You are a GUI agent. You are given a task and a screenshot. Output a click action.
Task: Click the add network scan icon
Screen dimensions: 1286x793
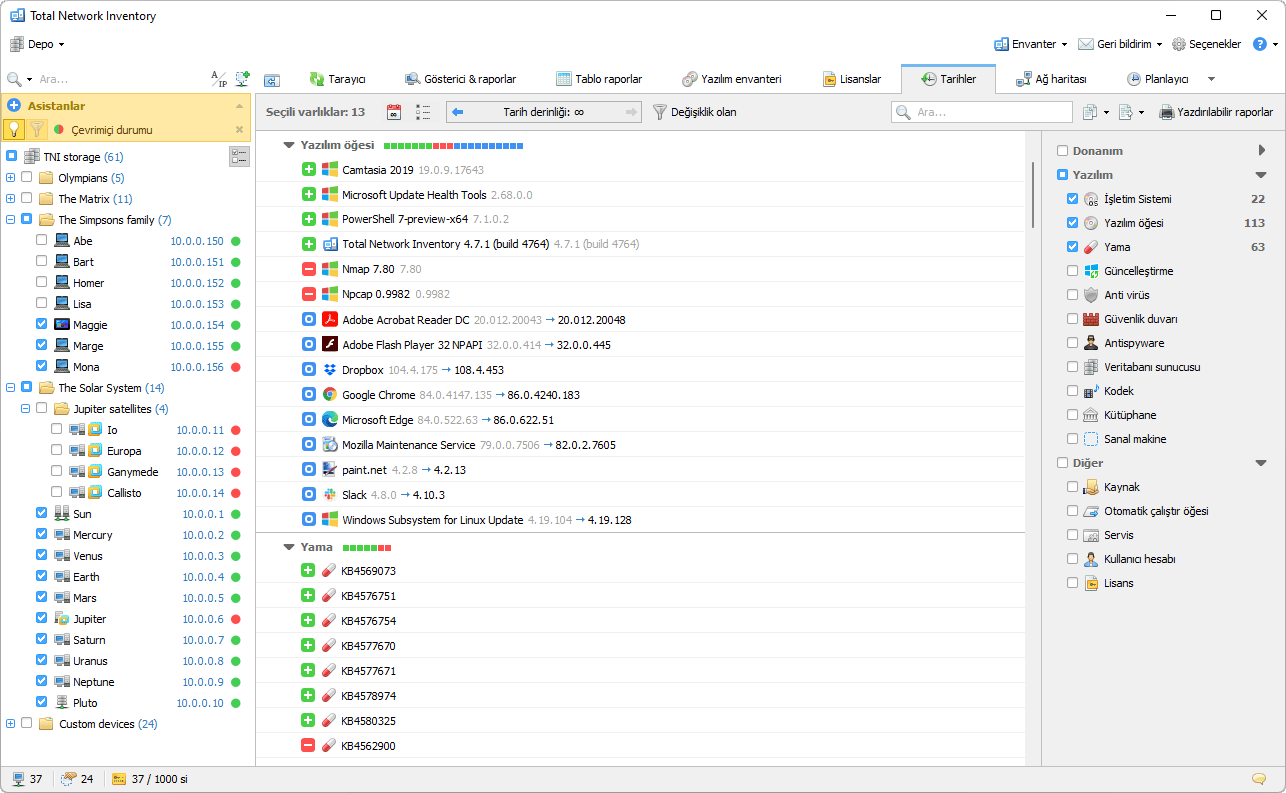pyautogui.click(x=242, y=79)
